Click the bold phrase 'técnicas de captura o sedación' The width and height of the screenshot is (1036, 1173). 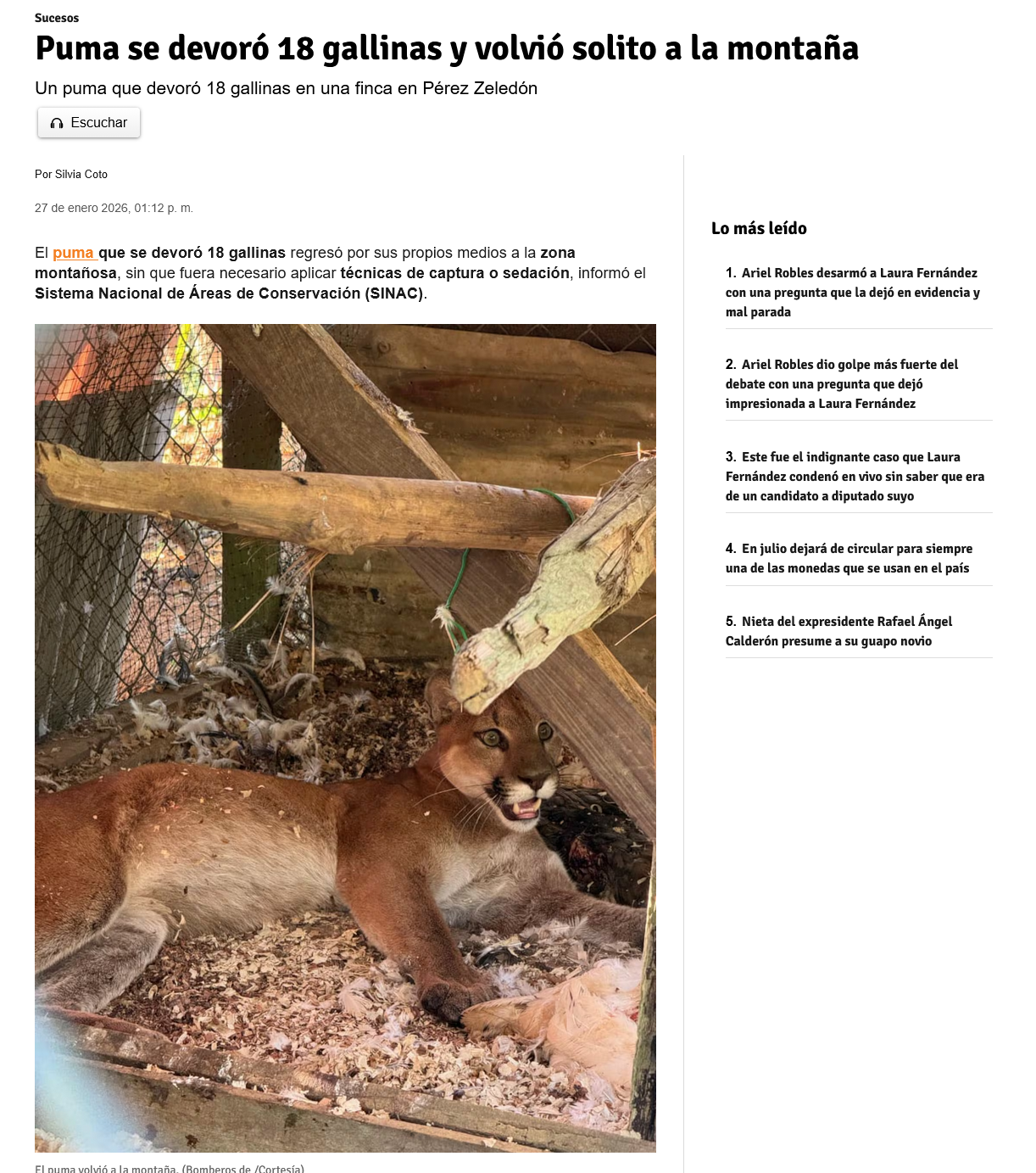point(455,273)
